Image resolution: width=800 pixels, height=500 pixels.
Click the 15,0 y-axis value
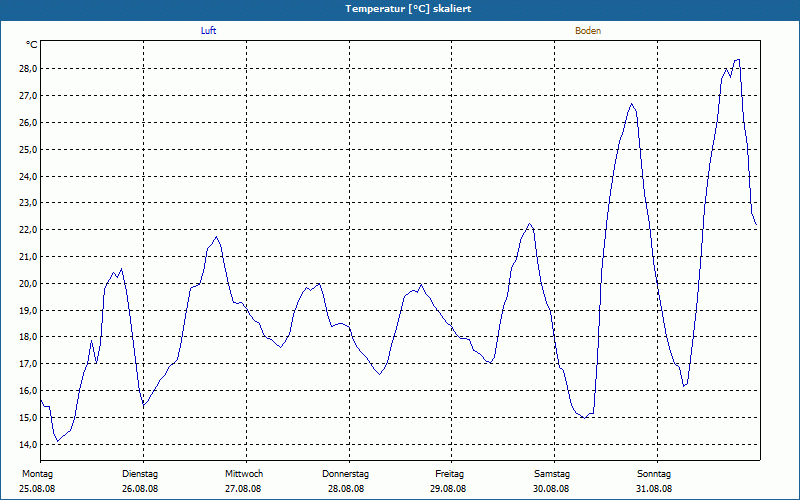[29, 418]
